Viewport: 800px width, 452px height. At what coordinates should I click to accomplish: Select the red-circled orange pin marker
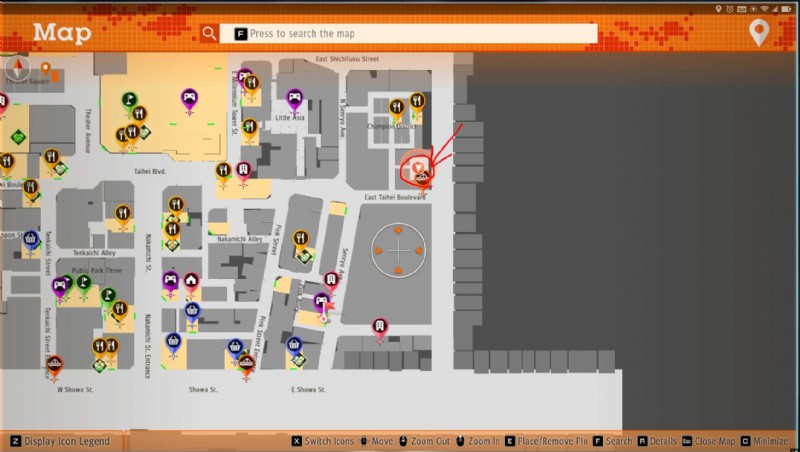(x=418, y=167)
